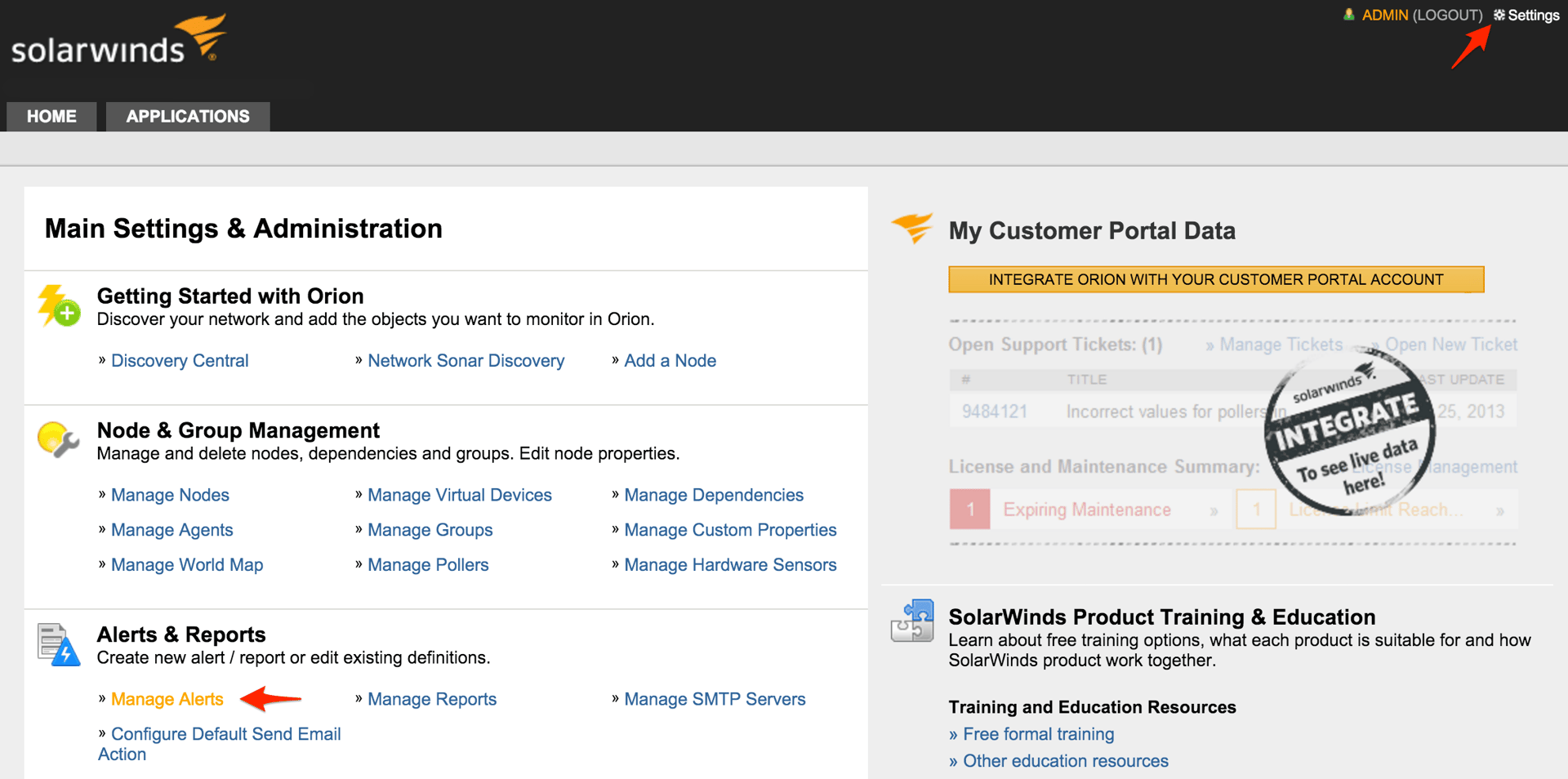Viewport: 1568px width, 779px height.
Task: Click the ADMIN username link
Action: pos(1385,15)
